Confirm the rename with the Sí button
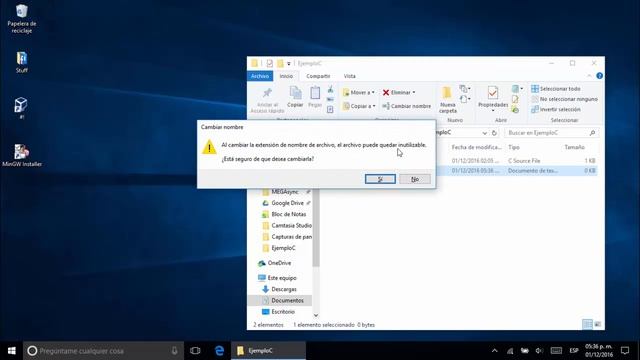This screenshot has height=360, width=640. coord(380,179)
